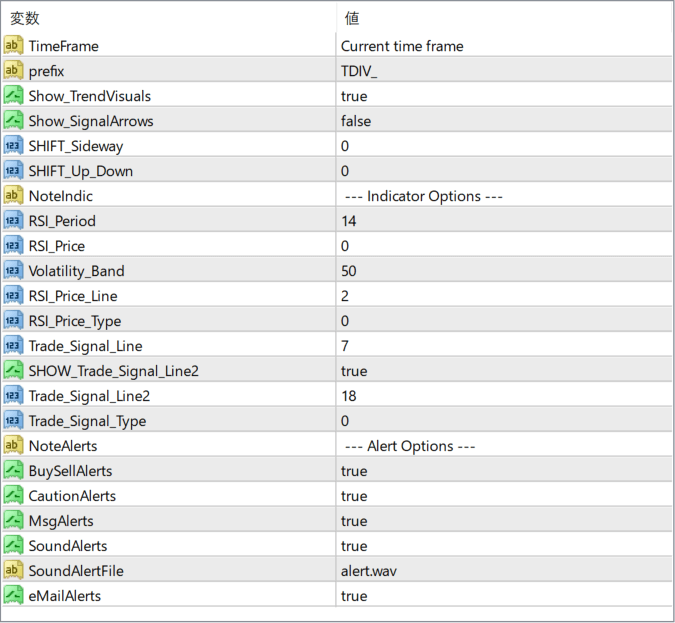Open the TimeFrame value 'Current time frame'

pos(402,46)
